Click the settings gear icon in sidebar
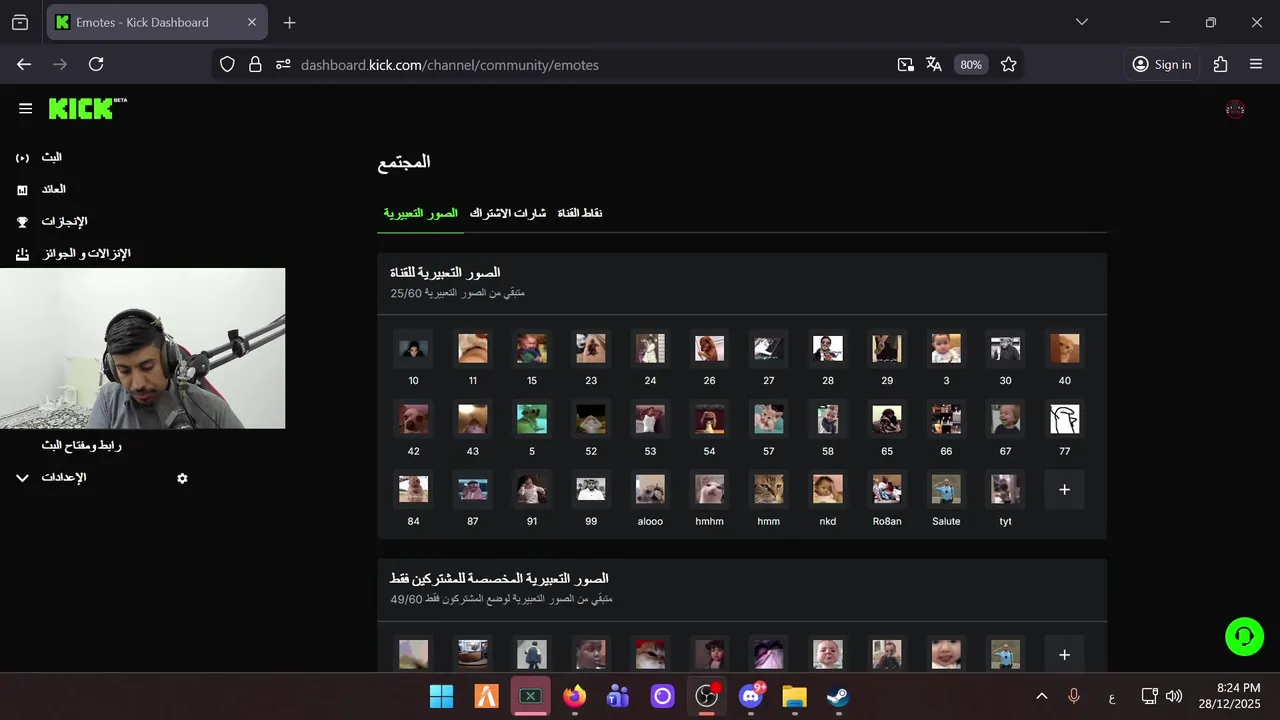Screen dimensions: 1280x720 182,478
